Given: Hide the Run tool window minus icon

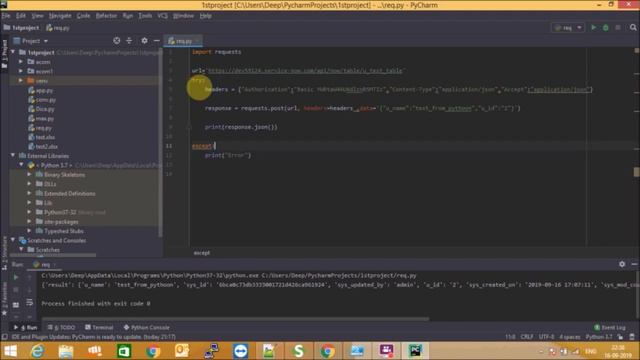Looking at the screenshot, I should 634,264.
